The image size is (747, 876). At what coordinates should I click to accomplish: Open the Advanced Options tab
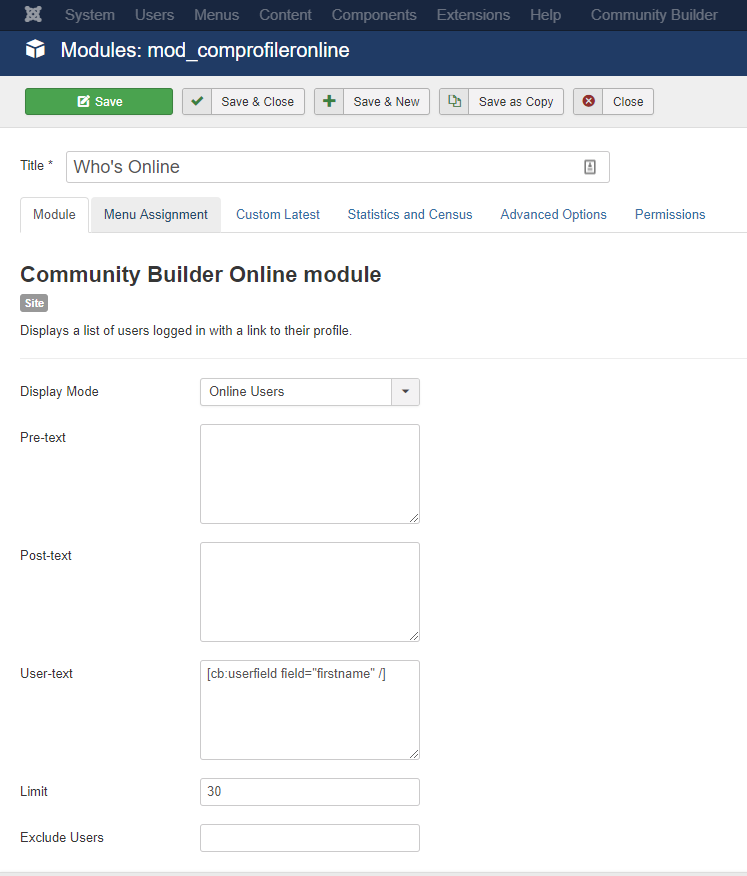tap(553, 215)
